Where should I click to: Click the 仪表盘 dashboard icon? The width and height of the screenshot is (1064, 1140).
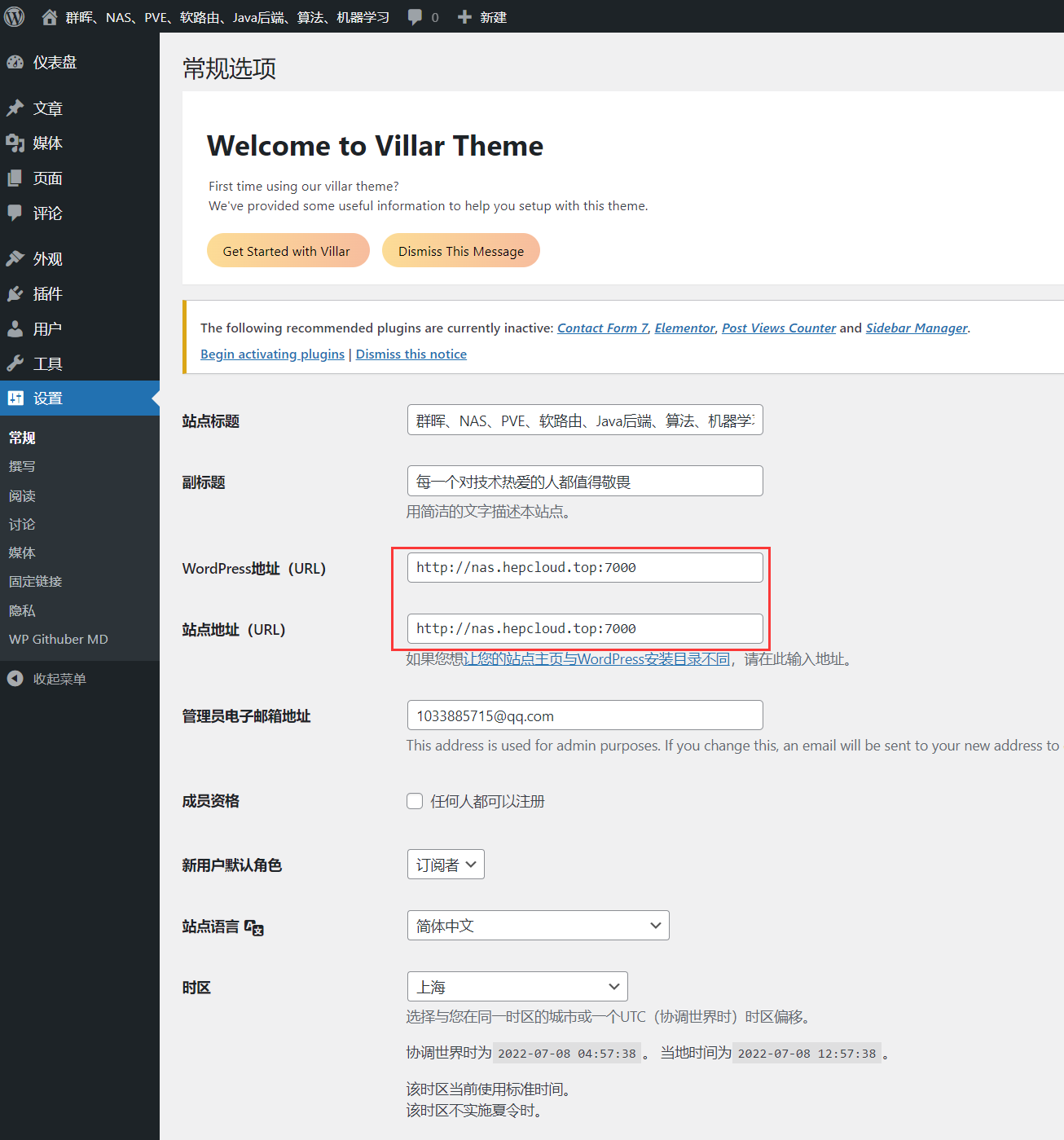pyautogui.click(x=15, y=62)
